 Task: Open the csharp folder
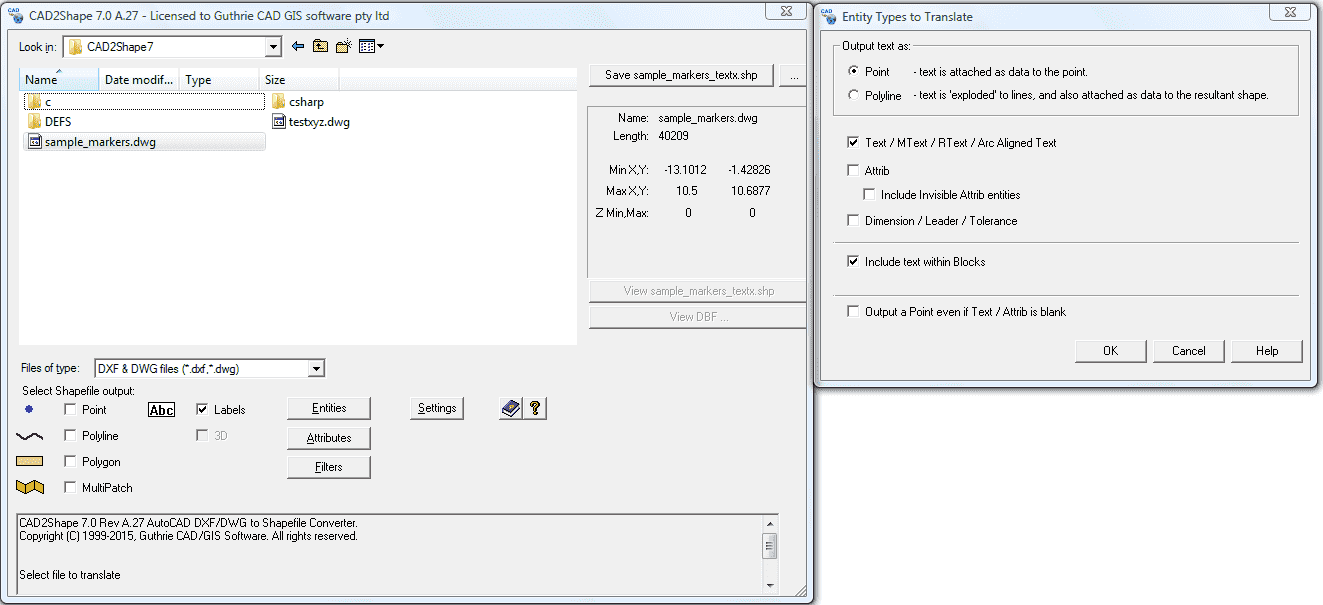(x=298, y=102)
